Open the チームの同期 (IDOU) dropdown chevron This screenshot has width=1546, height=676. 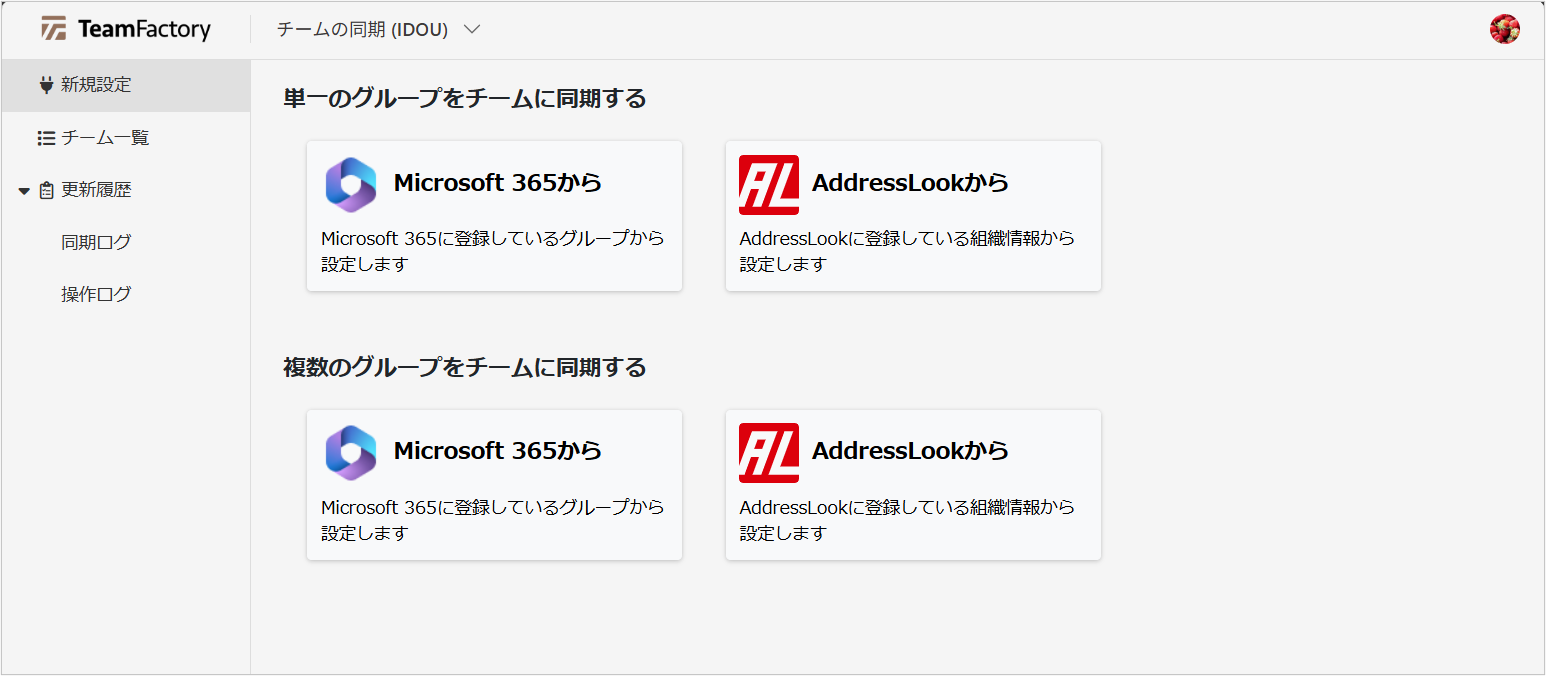click(472, 30)
